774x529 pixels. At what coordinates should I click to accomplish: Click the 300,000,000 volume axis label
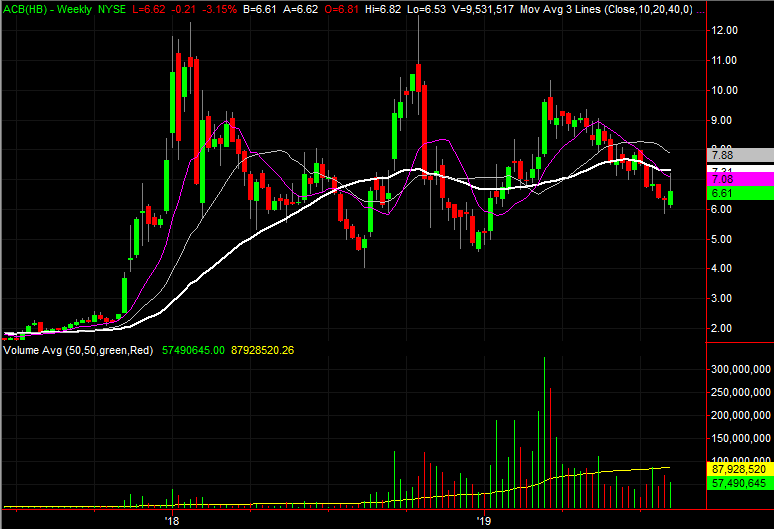pos(740,369)
